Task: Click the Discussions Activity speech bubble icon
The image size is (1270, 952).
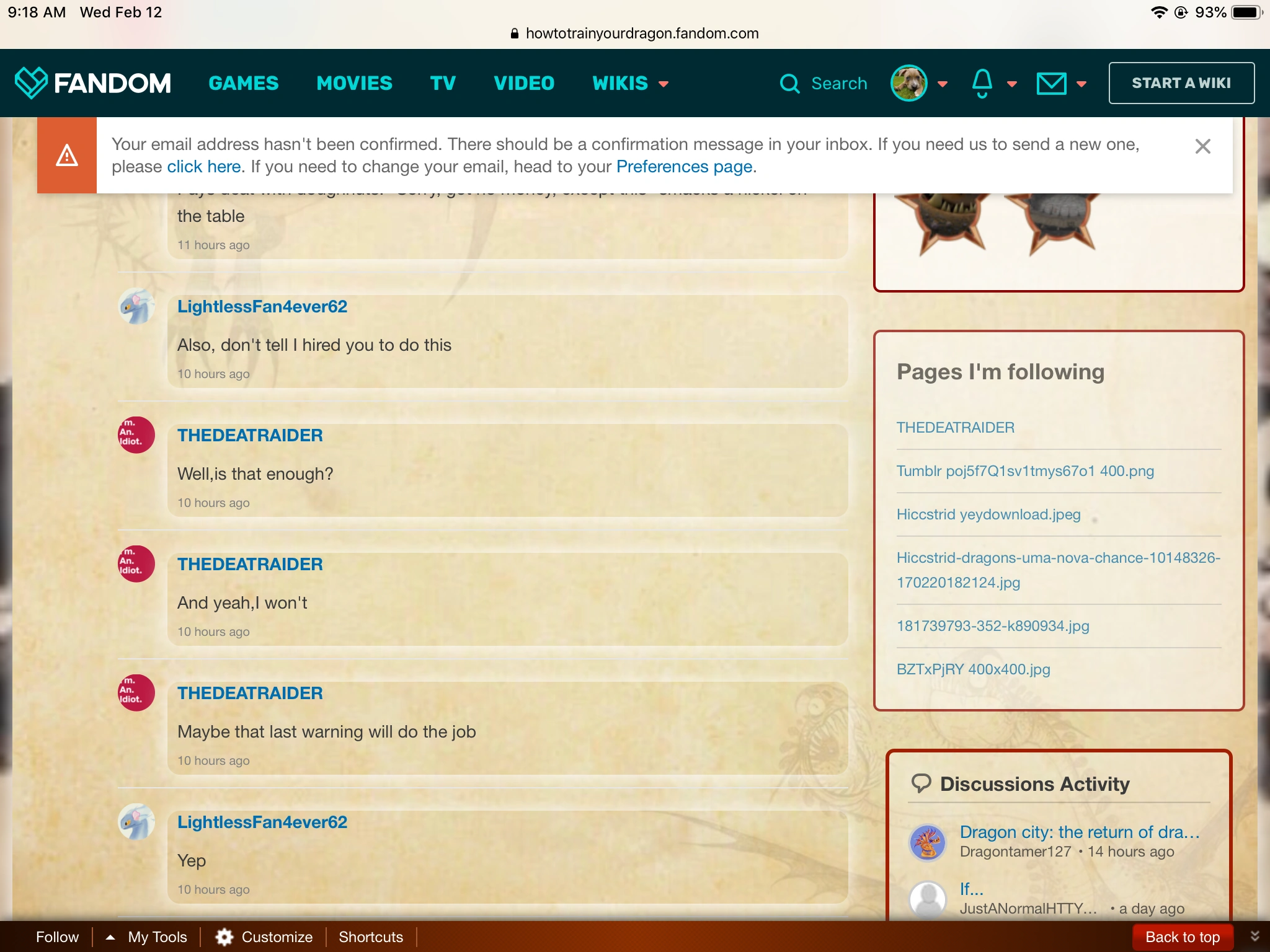Action: pos(921,783)
